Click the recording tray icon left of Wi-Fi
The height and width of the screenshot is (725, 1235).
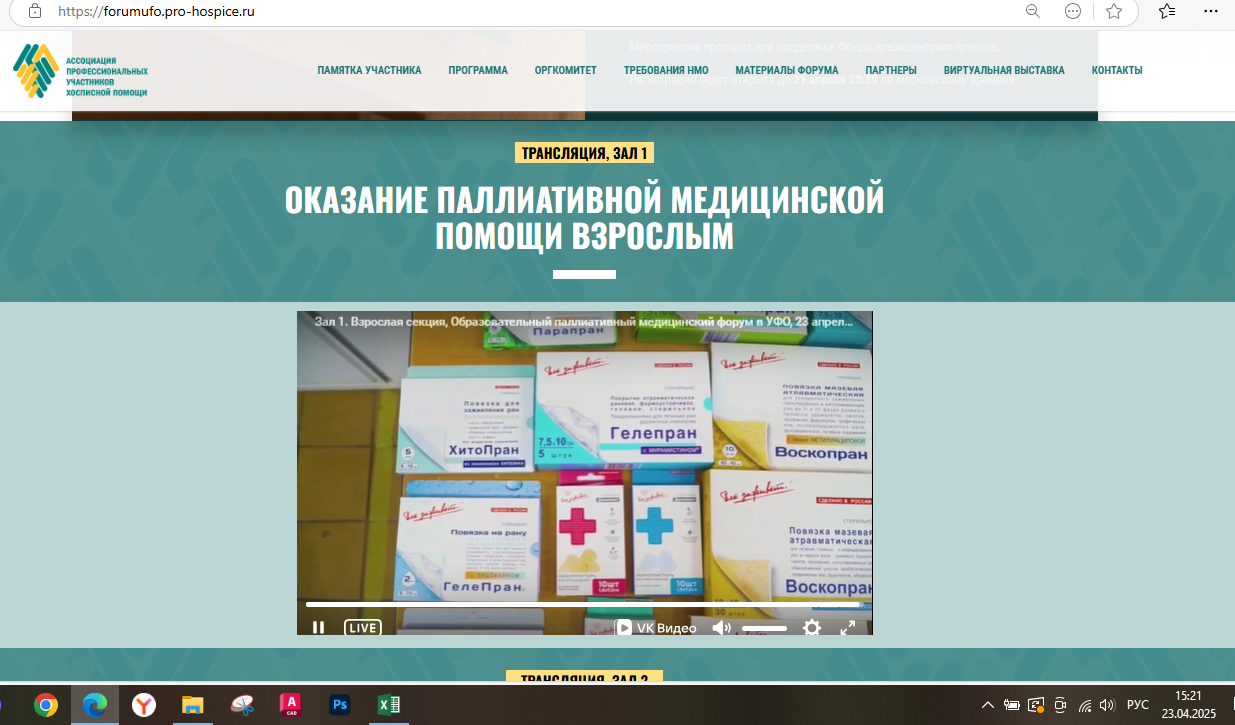(x=1061, y=705)
